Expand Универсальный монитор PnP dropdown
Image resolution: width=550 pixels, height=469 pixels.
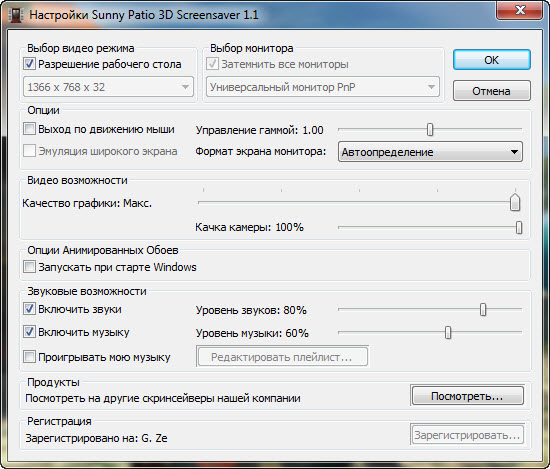click(323, 87)
